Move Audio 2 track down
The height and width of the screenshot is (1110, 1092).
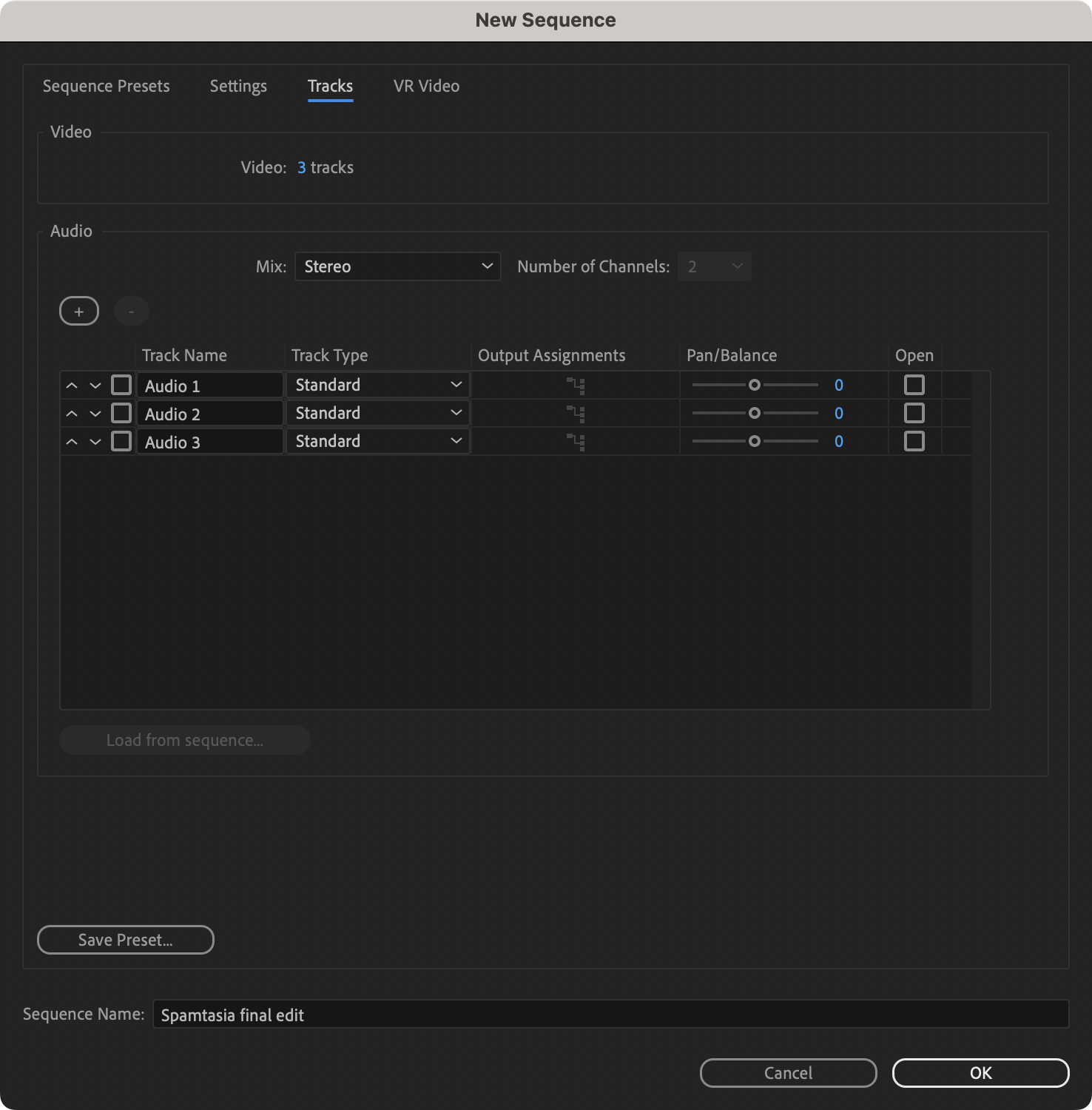point(95,414)
